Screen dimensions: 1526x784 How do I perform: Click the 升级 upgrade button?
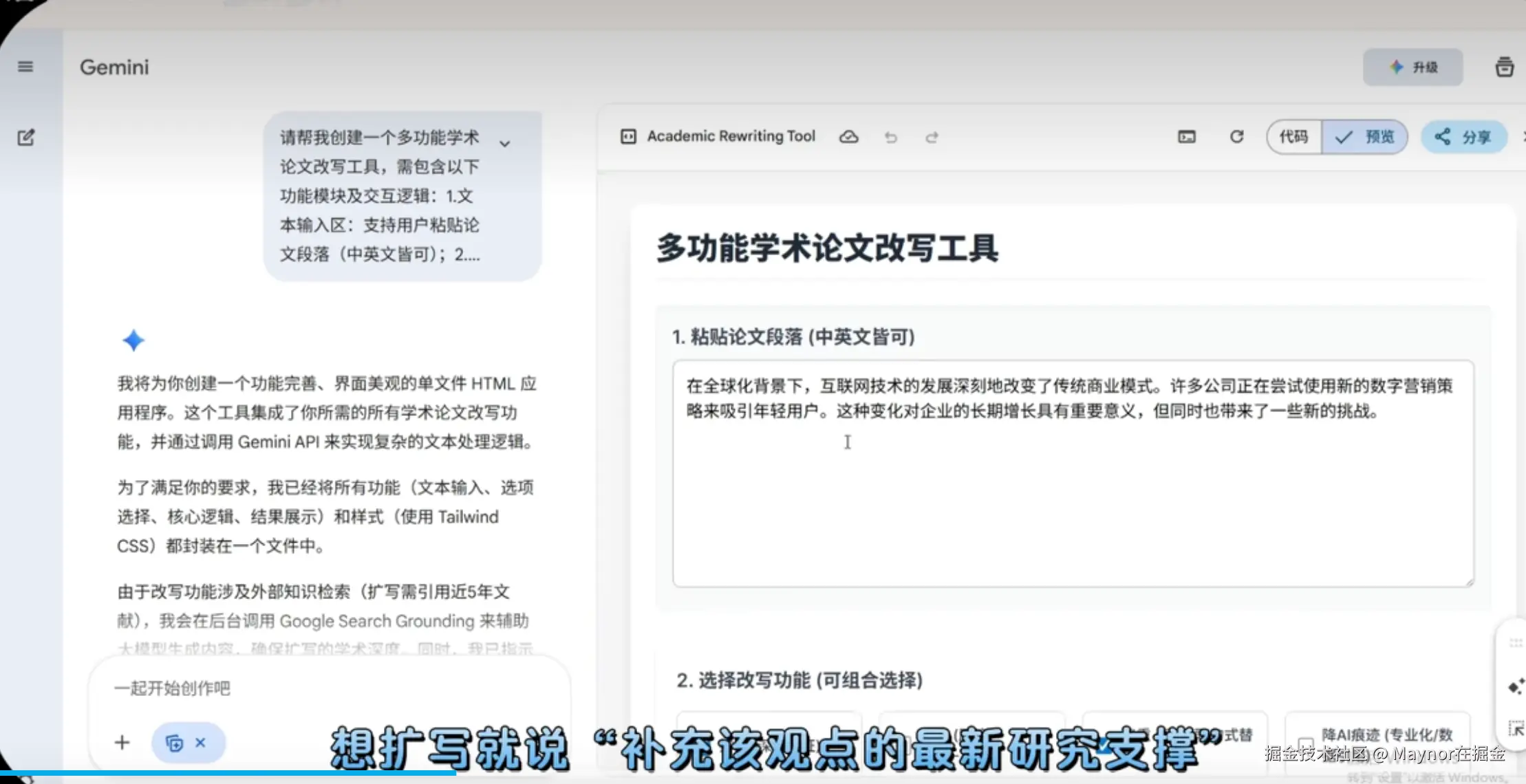coord(1412,67)
